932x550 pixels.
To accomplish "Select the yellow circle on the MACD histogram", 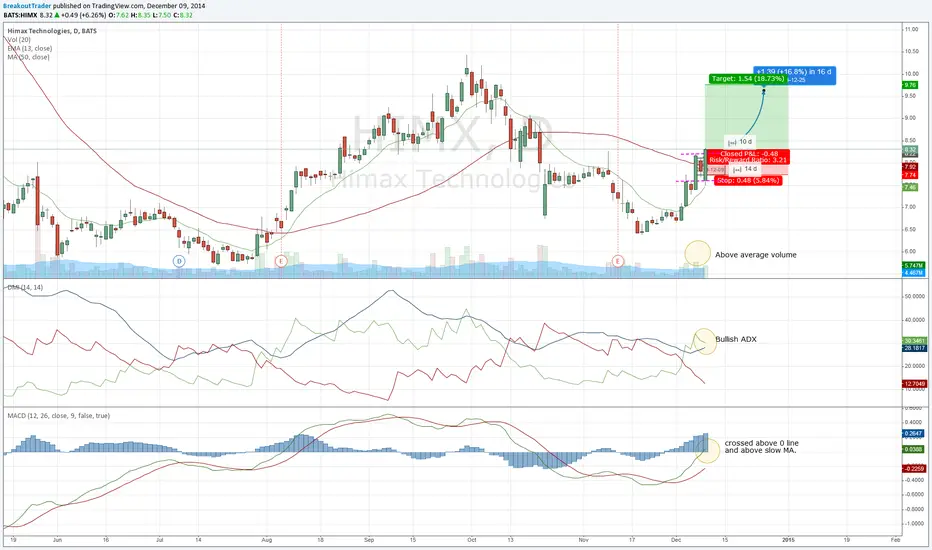I will (707, 450).
